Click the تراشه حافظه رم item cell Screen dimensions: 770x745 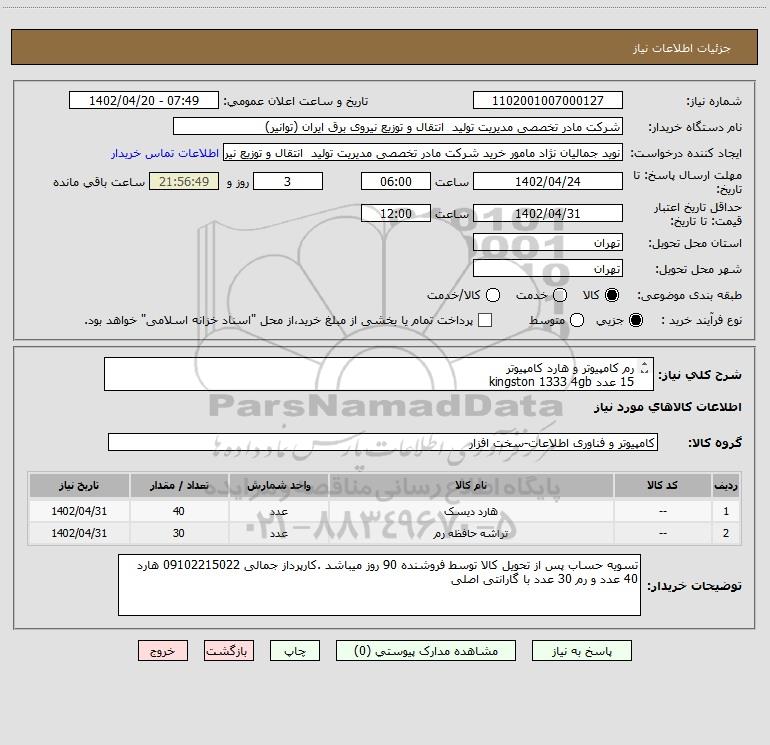coord(471,533)
